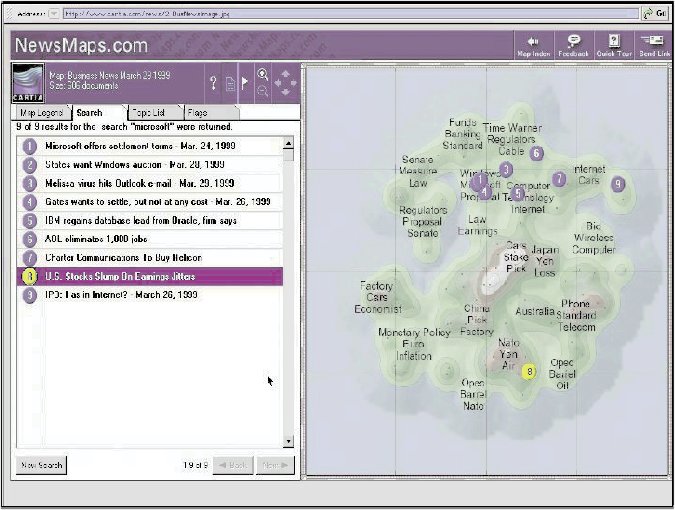675x510 pixels.
Task: Click the New Search button
Action: (42, 465)
